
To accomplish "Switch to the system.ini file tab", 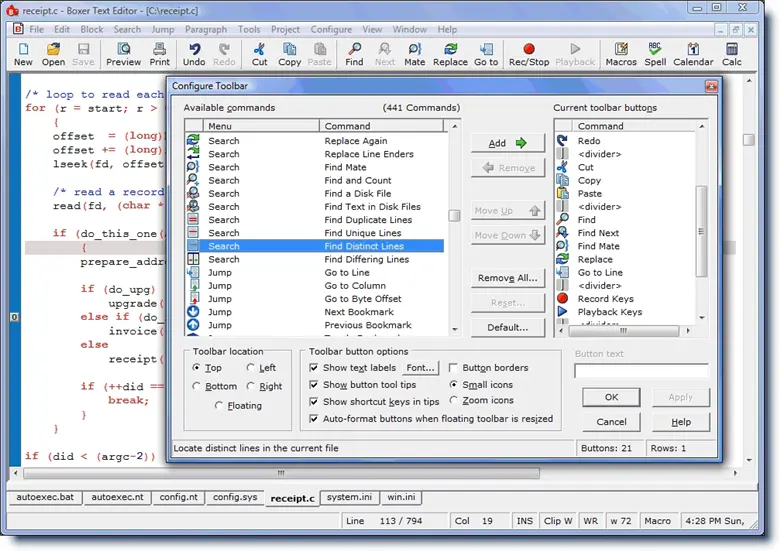I will click(349, 497).
